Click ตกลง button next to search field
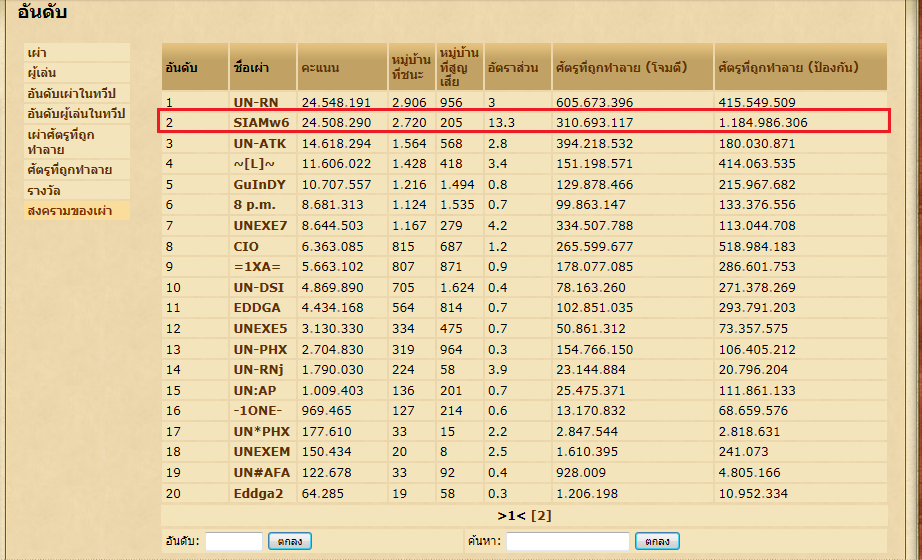 click(x=657, y=541)
